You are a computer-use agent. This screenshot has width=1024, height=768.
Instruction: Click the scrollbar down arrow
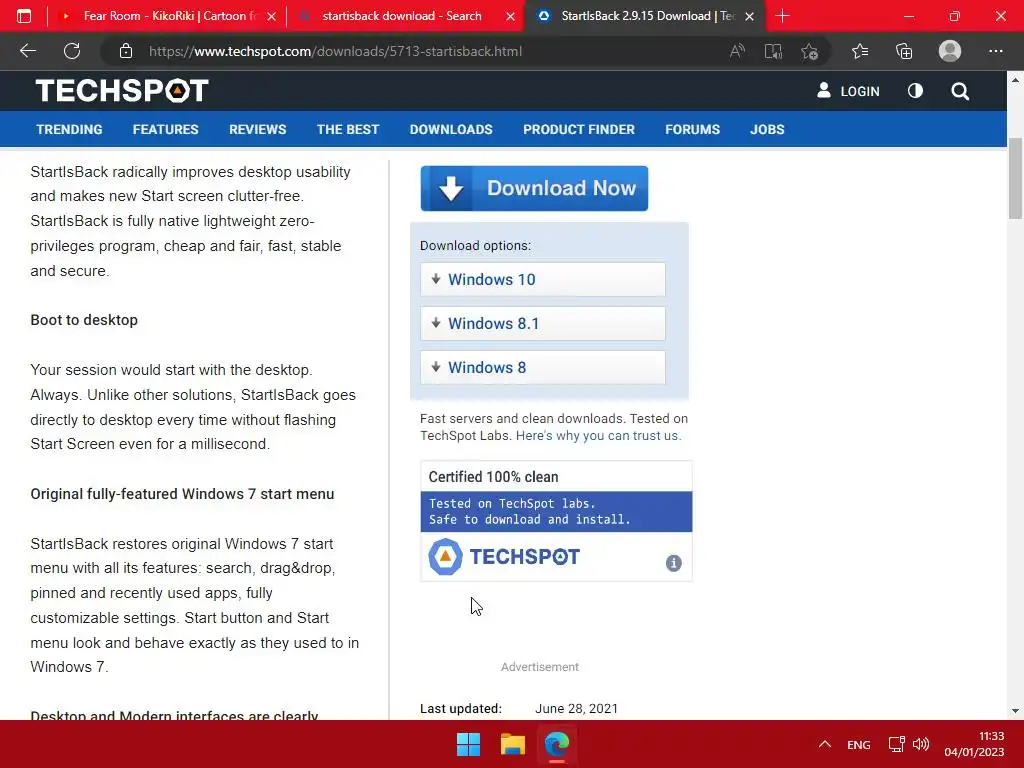1015,711
